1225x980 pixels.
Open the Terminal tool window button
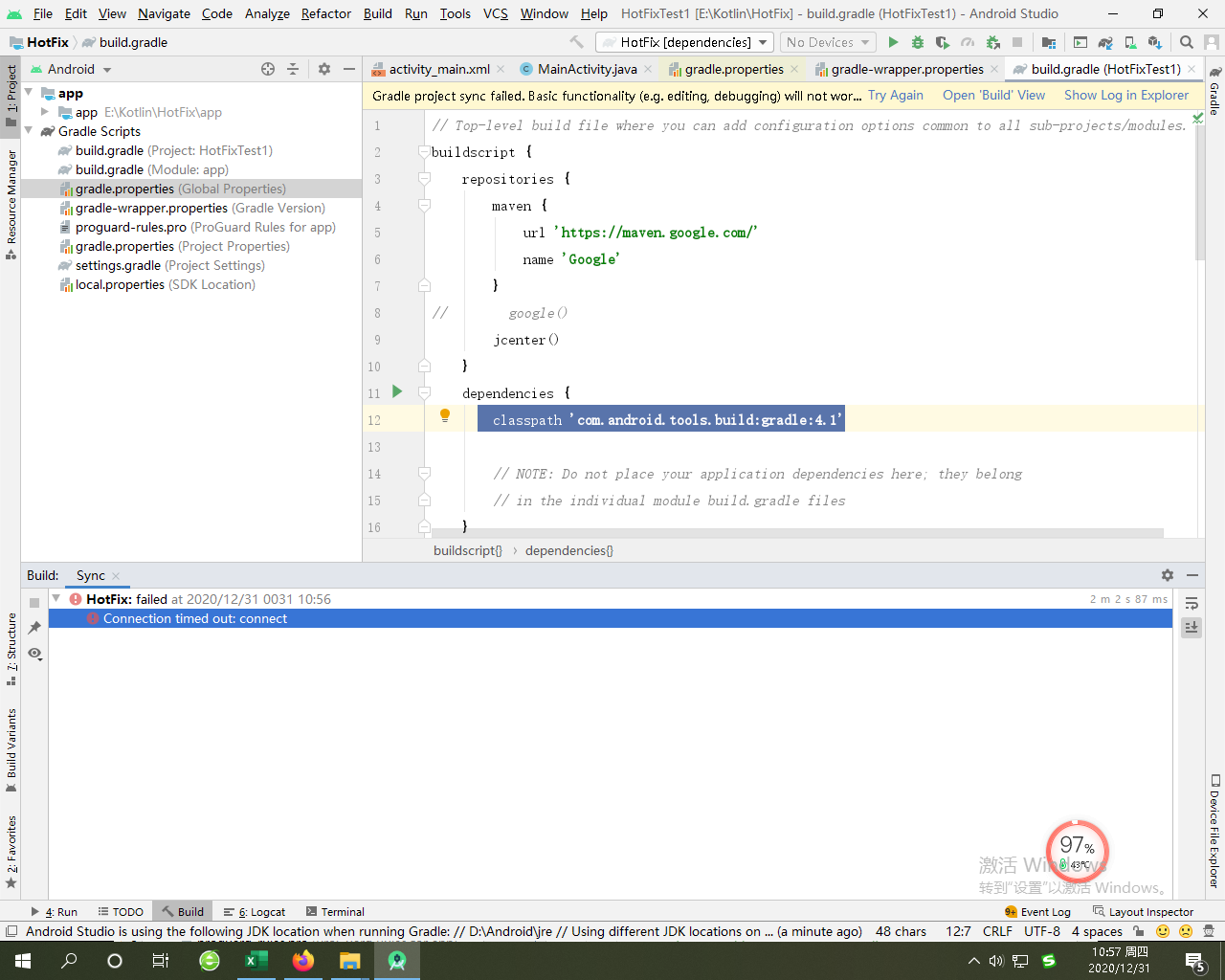(335, 912)
